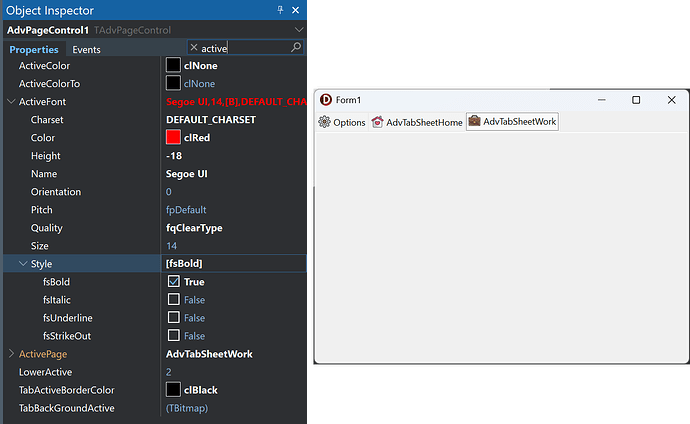This screenshot has height=424, width=690.
Task: Enable the fsItalic checkbox
Action: 174,300
